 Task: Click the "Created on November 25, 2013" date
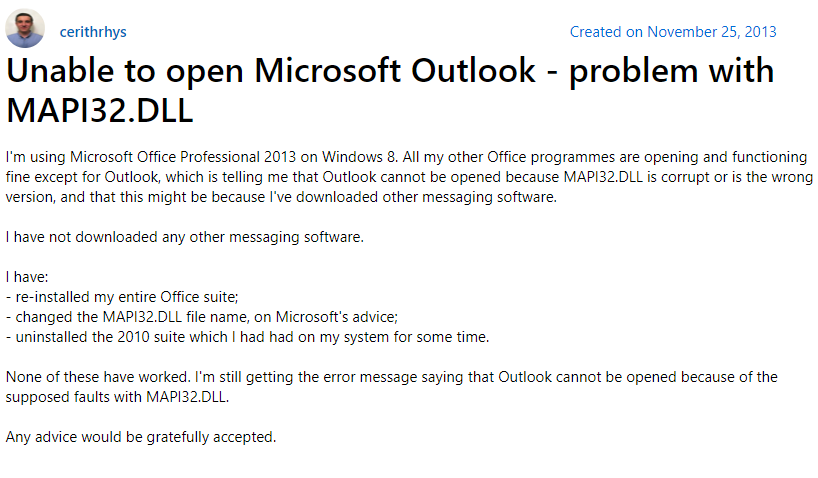(673, 32)
